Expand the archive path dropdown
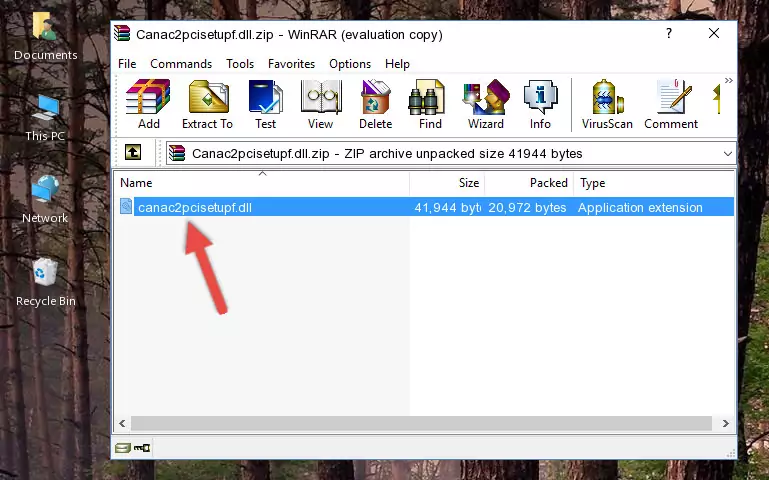Image resolution: width=769 pixels, height=480 pixels. pos(728,154)
